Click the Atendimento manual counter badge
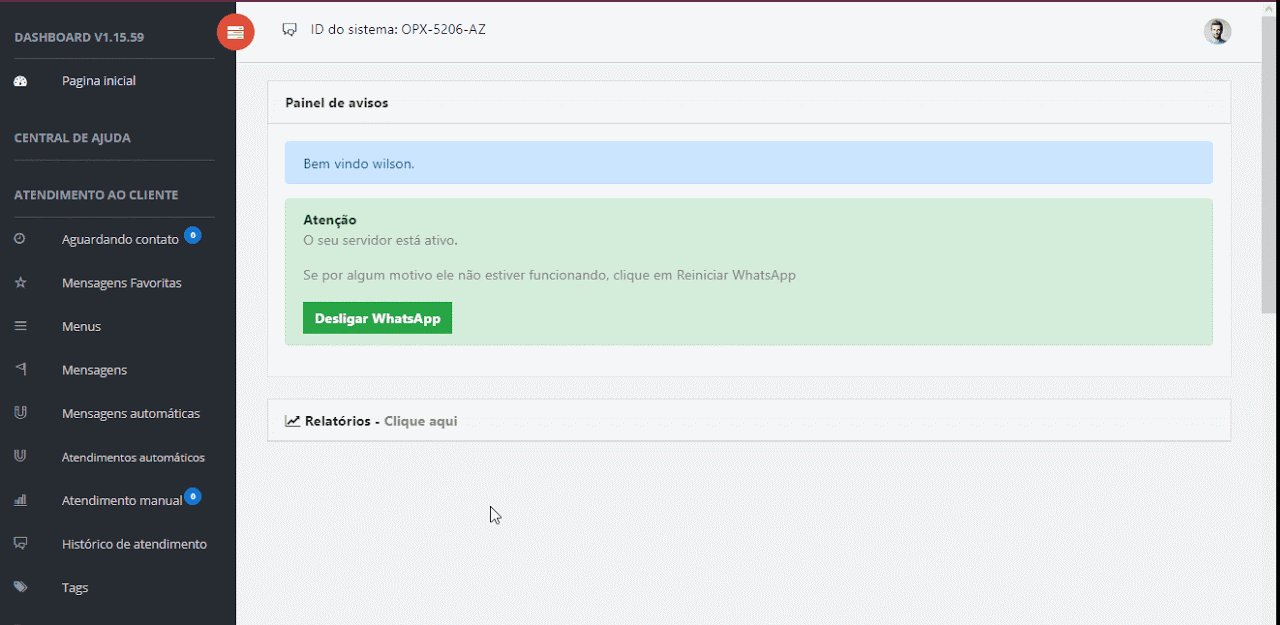The height and width of the screenshot is (625, 1280). [193, 496]
